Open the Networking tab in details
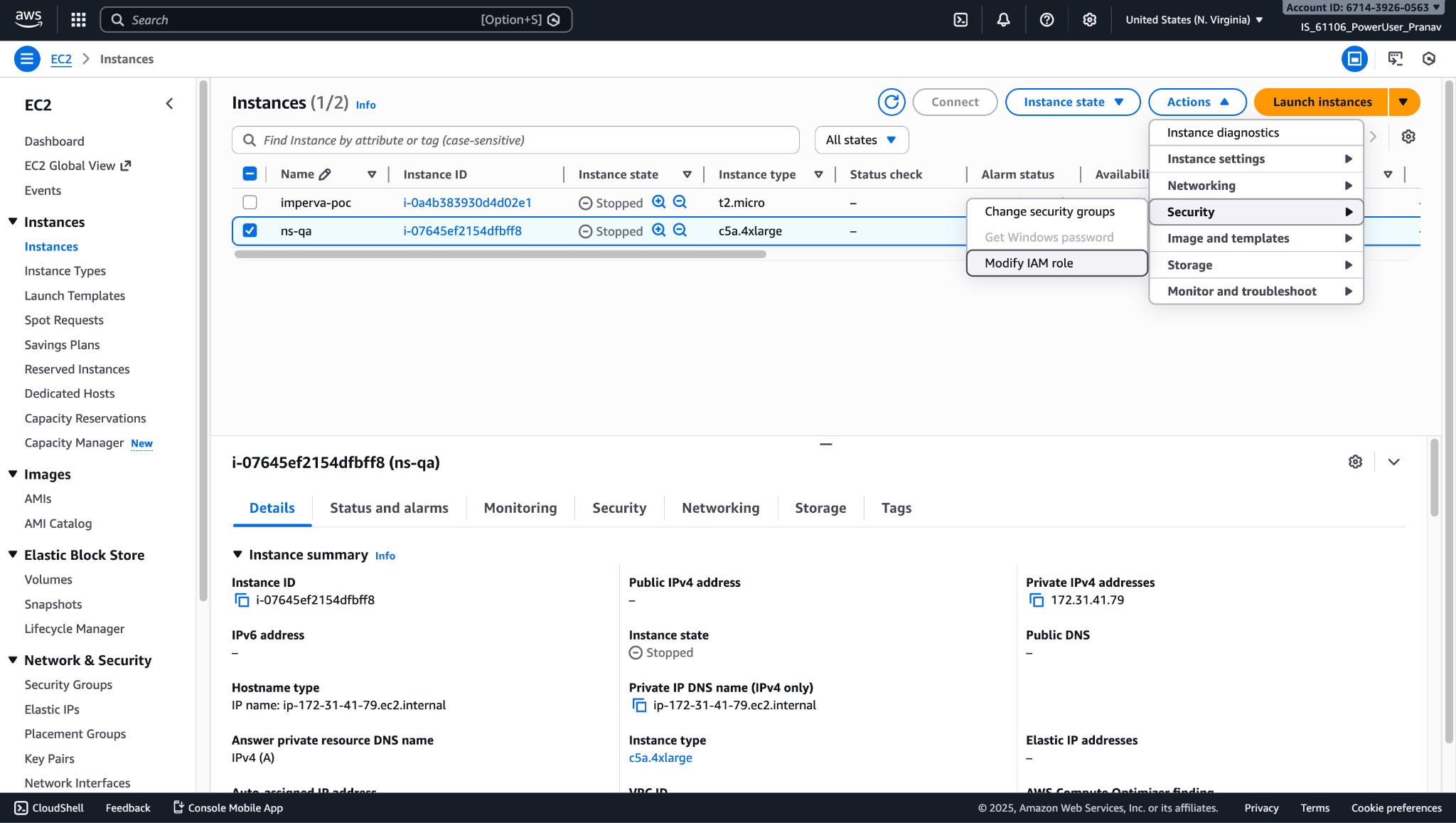This screenshot has width=1456, height=823. pyautogui.click(x=720, y=508)
